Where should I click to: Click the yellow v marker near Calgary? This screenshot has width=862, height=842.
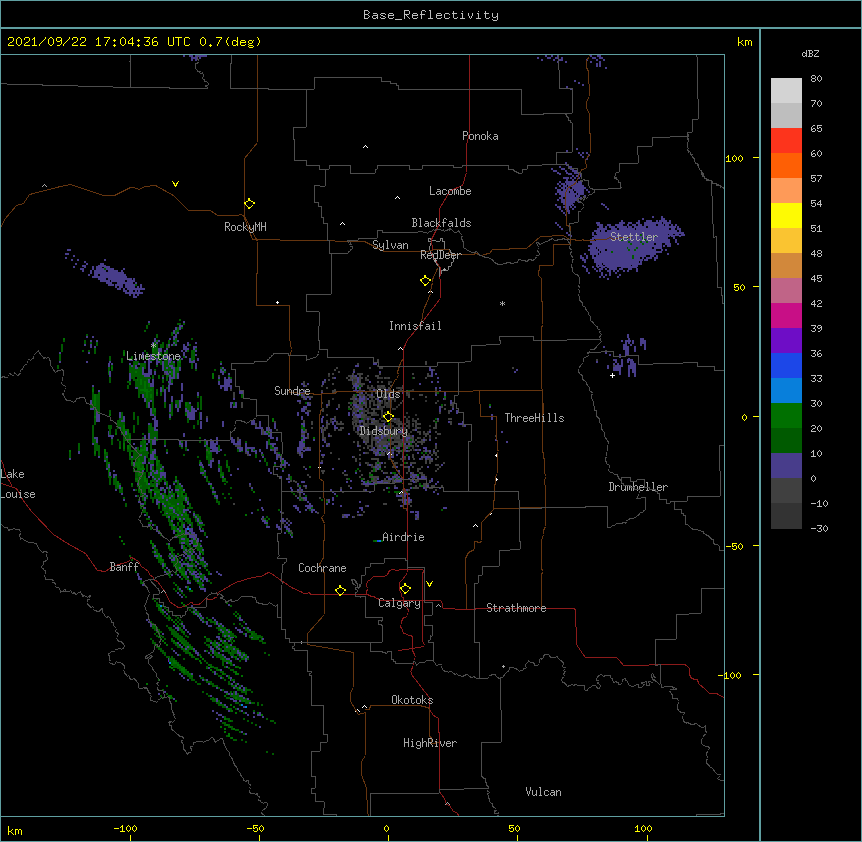429,584
